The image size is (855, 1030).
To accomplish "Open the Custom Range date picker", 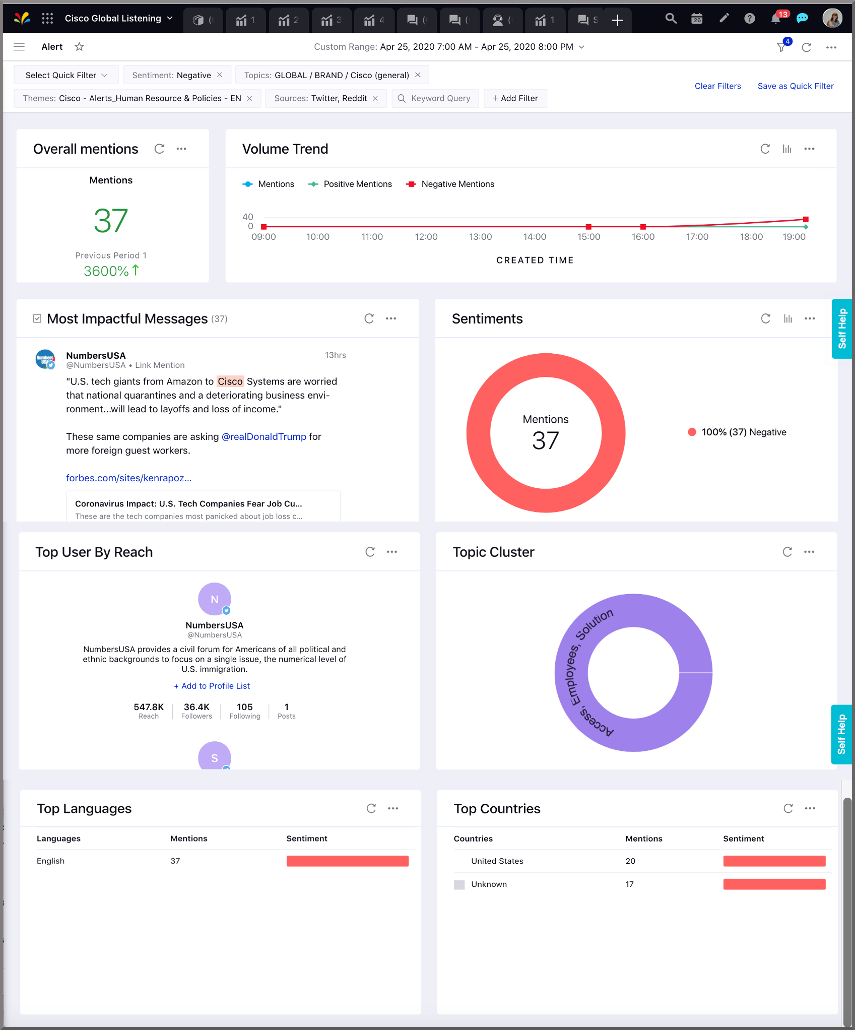I will (x=448, y=47).
